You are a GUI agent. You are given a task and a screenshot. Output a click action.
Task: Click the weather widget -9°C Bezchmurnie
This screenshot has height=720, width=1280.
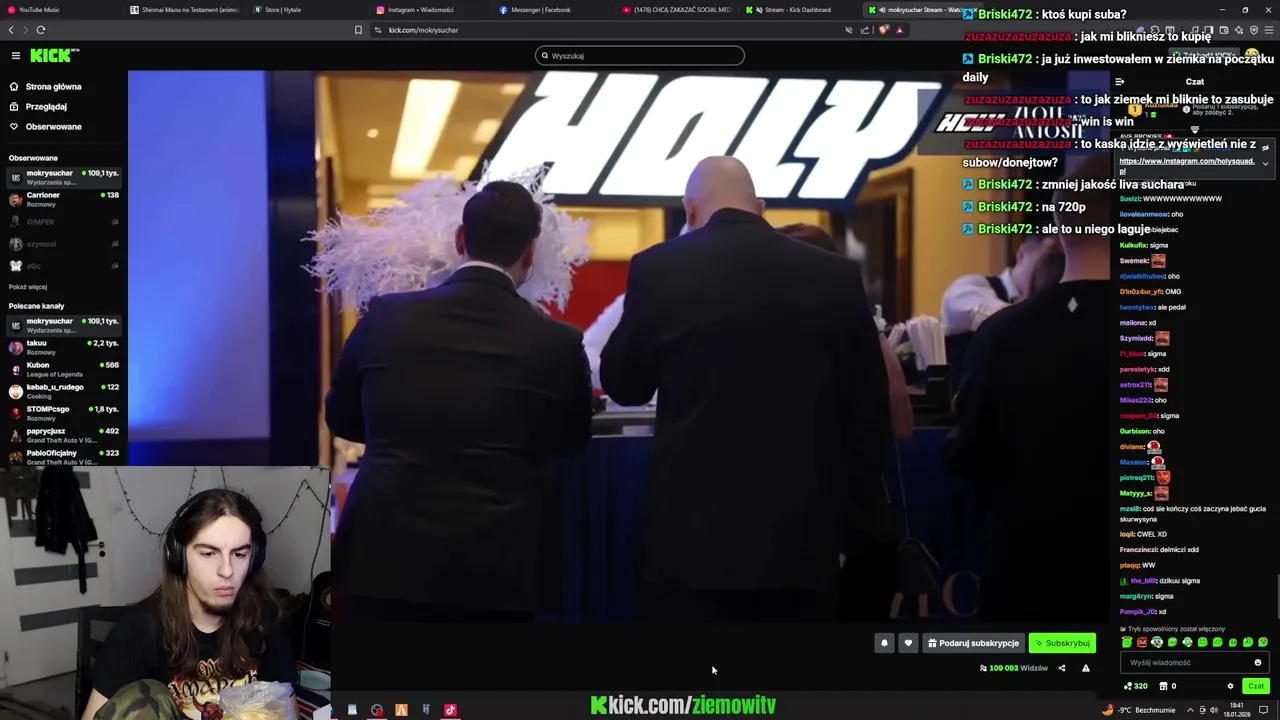click(x=1138, y=710)
